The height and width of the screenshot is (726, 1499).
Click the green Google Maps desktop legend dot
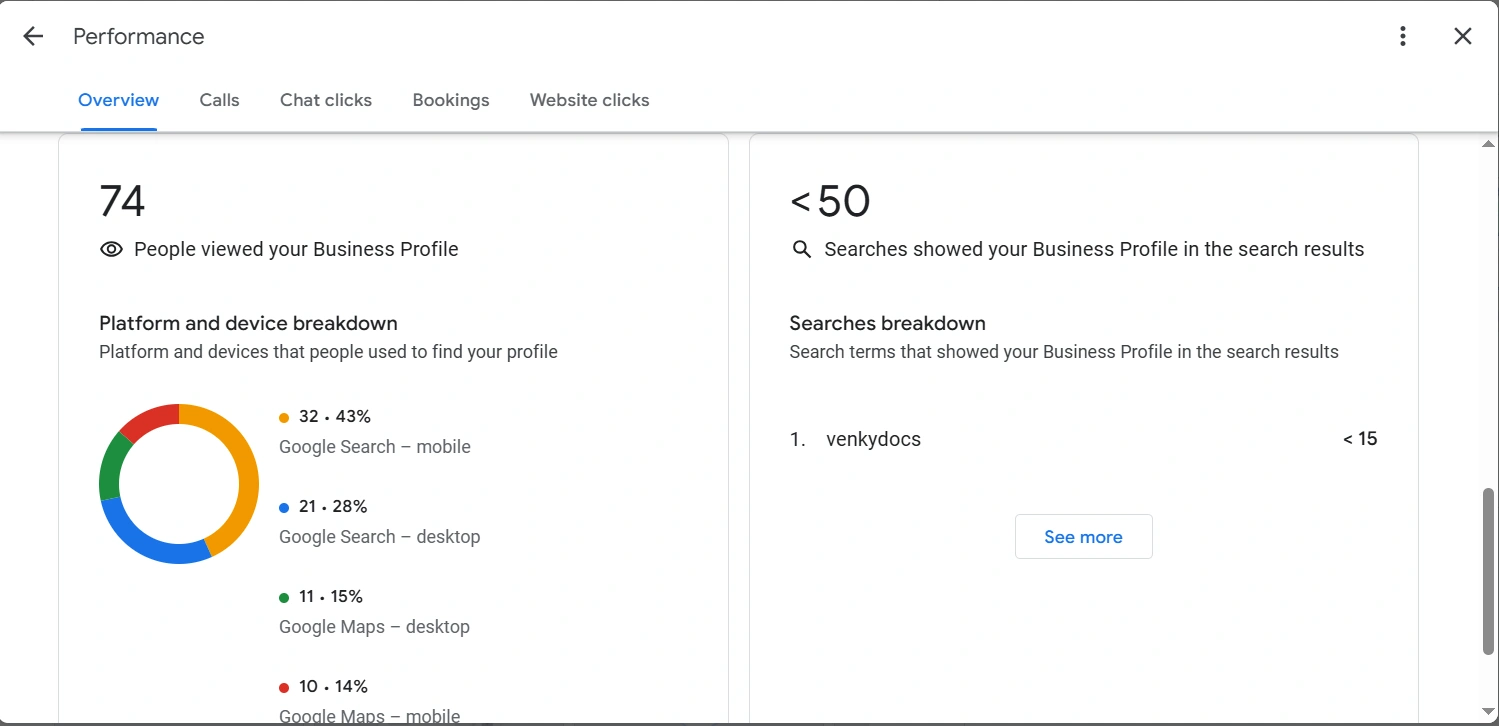tap(284, 598)
